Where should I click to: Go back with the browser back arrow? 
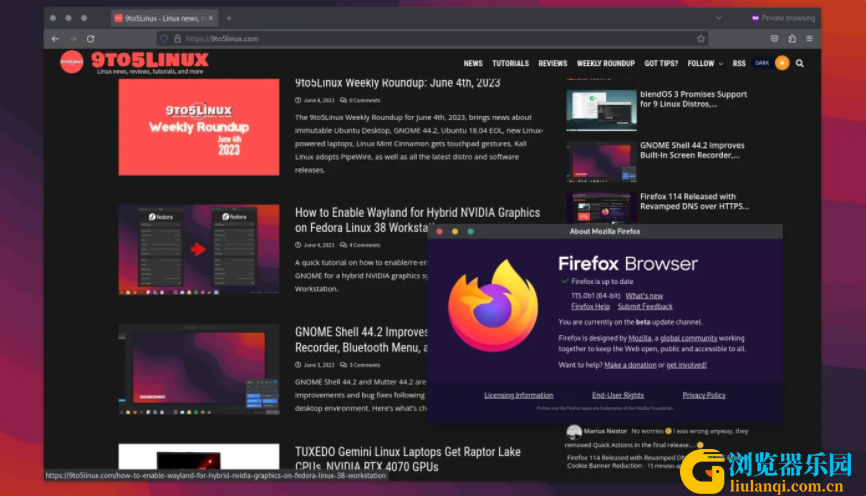[x=55, y=39]
